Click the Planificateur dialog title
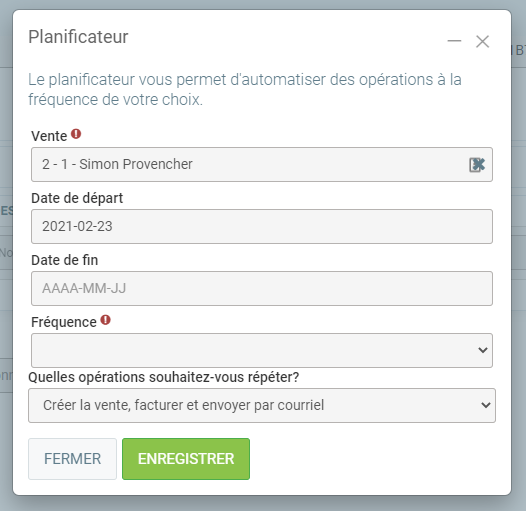Viewport: 526px width, 511px height. [x=78, y=37]
